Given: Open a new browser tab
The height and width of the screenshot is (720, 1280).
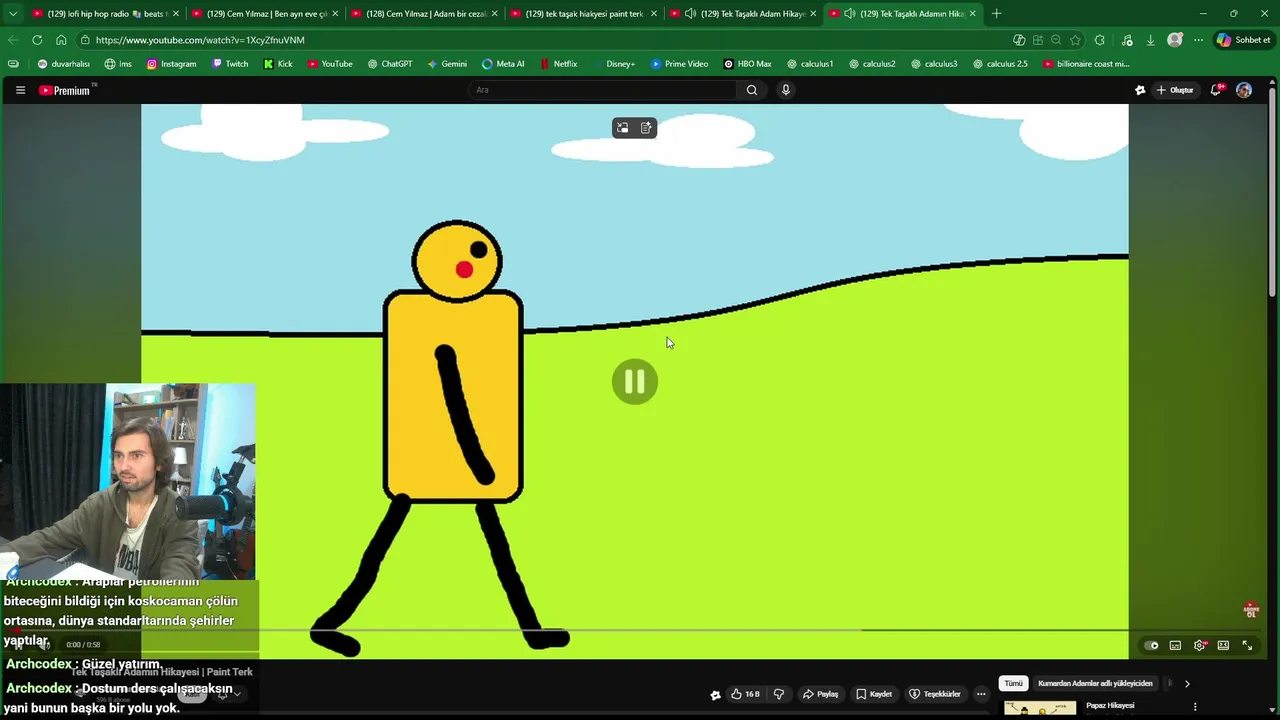Looking at the screenshot, I should click(996, 14).
